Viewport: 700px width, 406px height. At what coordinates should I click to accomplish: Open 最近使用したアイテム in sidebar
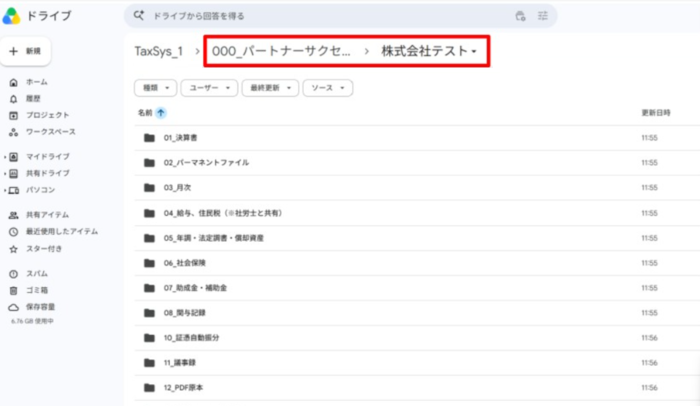62,232
